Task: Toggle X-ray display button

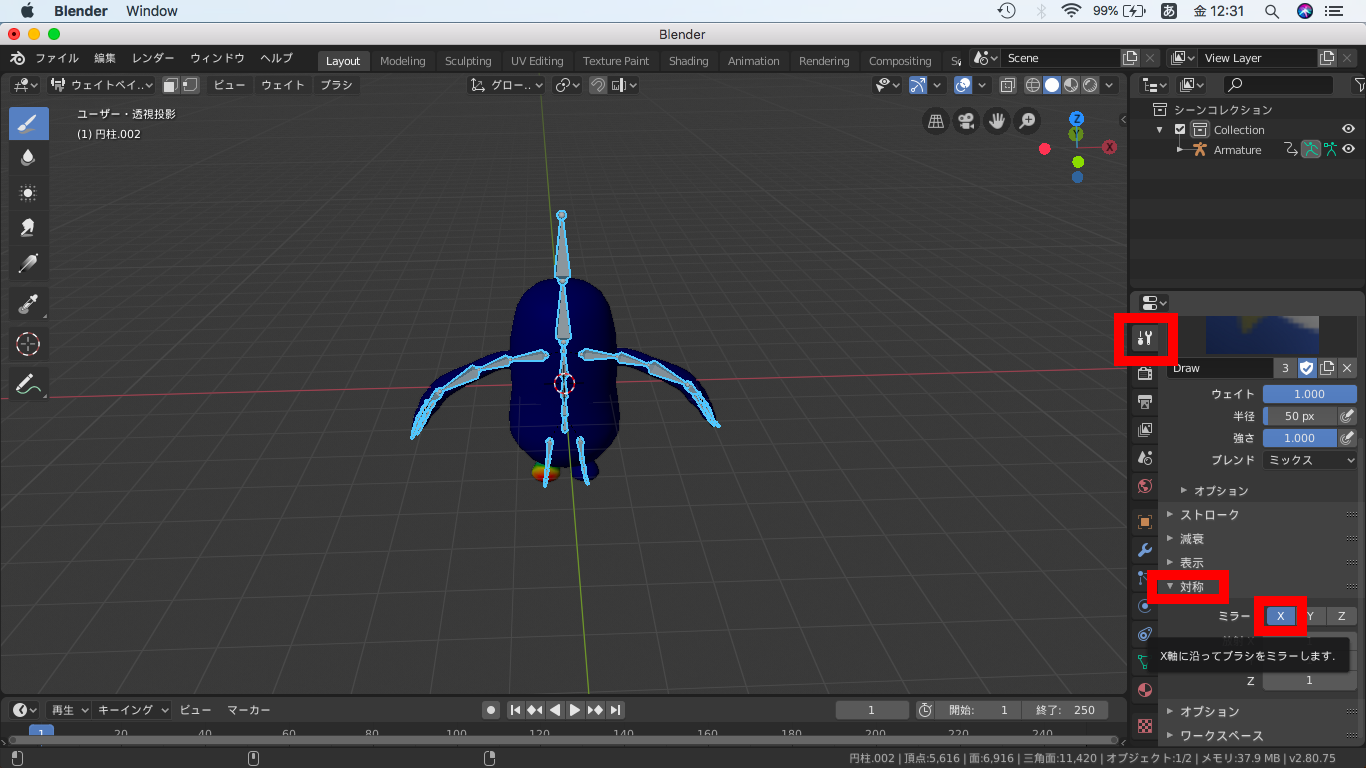Action: click(1008, 85)
